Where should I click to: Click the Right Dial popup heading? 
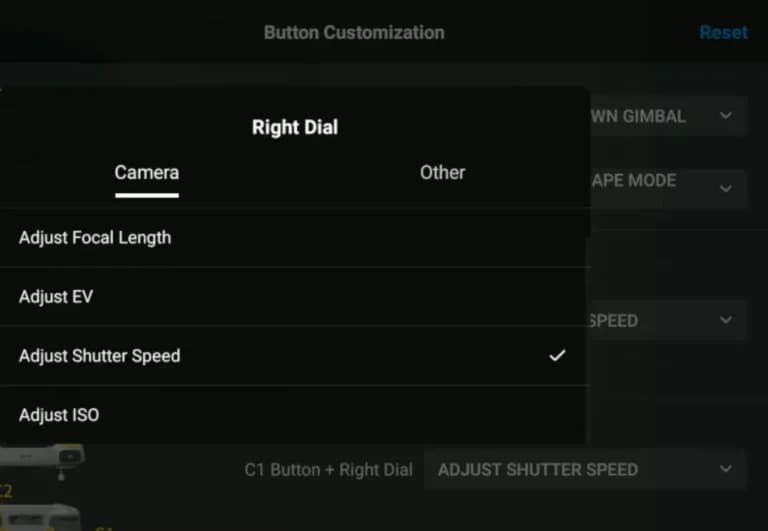(x=295, y=127)
